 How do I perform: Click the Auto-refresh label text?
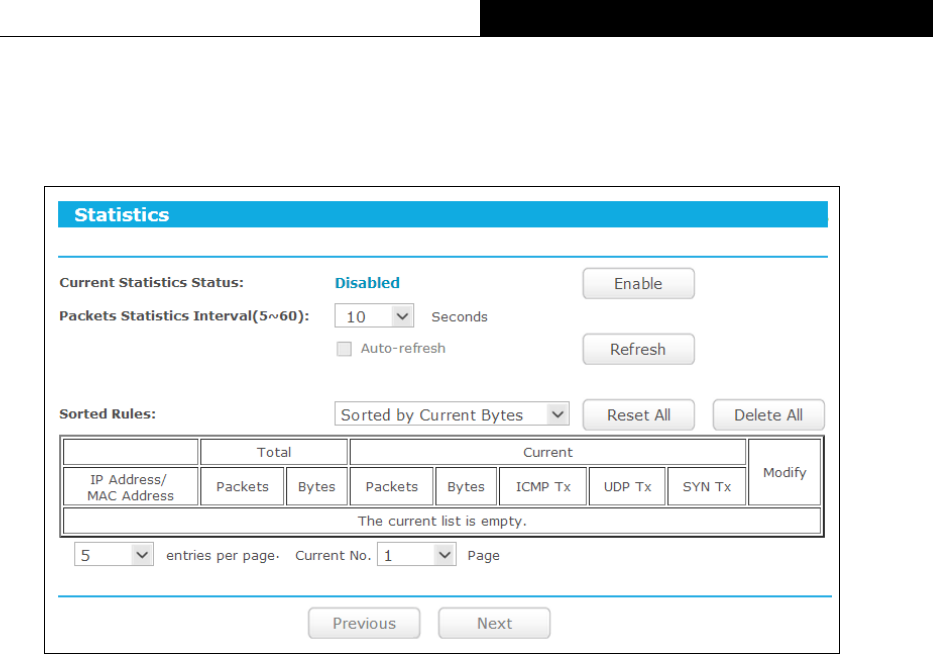(x=403, y=348)
